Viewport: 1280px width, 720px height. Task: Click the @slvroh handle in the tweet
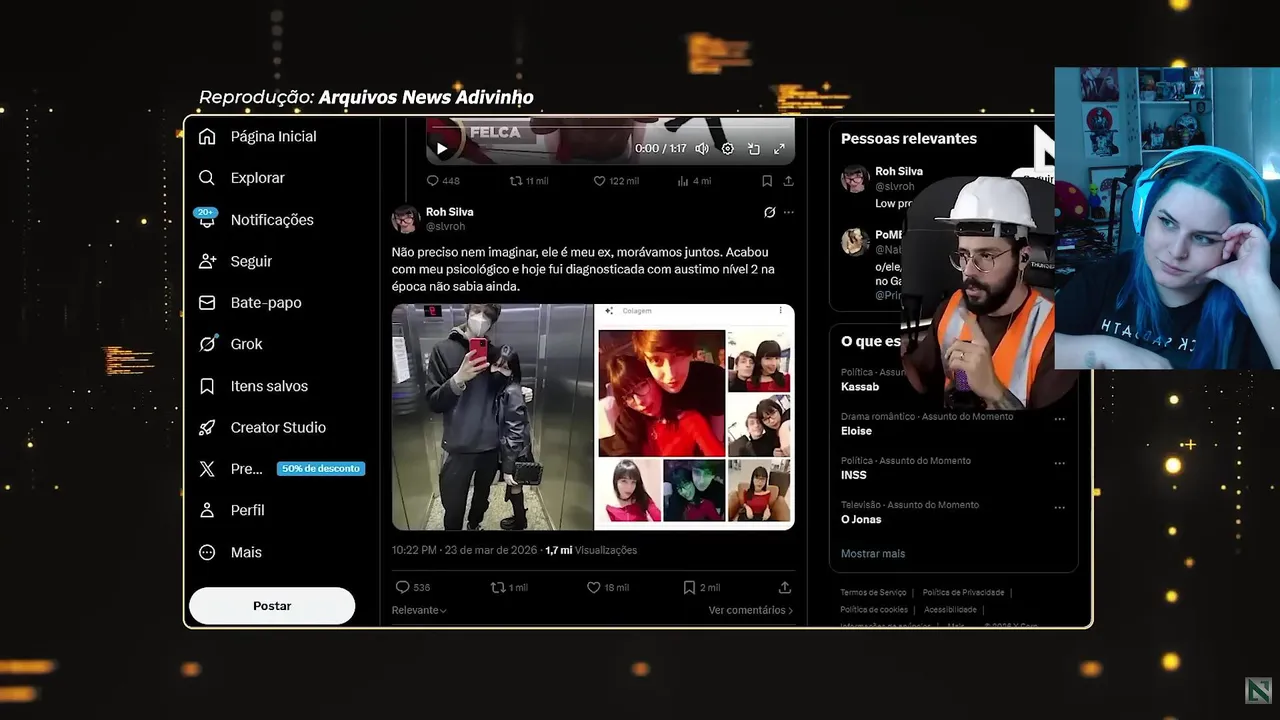(x=446, y=227)
